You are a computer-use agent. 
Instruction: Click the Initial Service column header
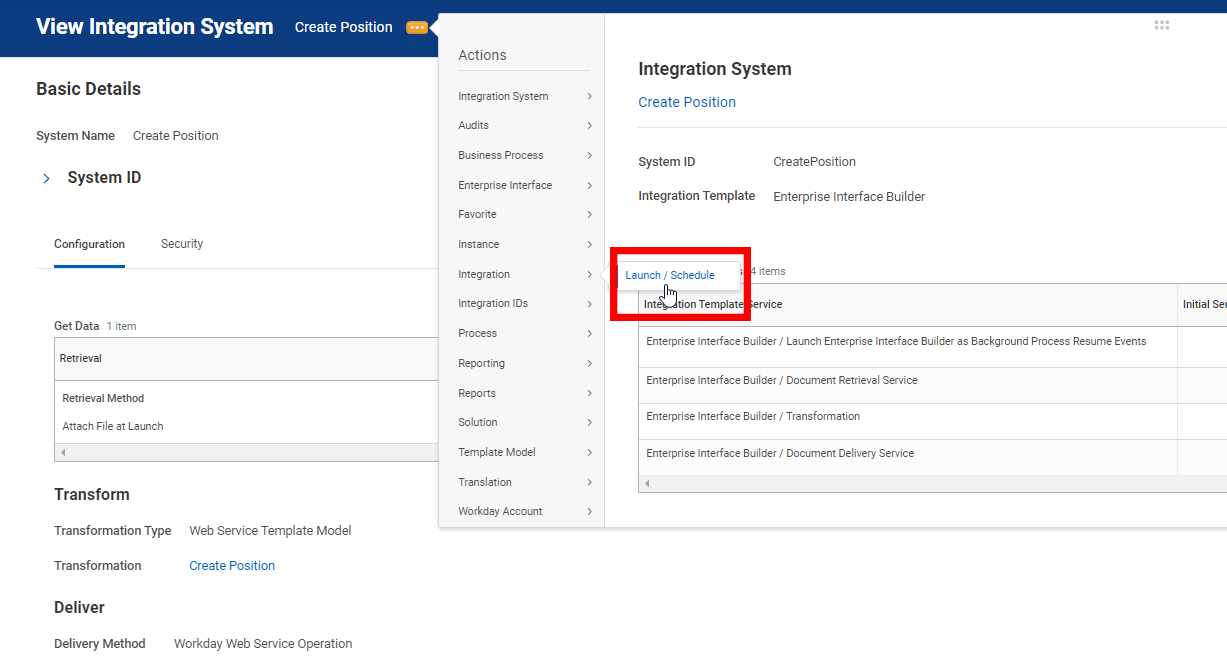[x=1203, y=304]
